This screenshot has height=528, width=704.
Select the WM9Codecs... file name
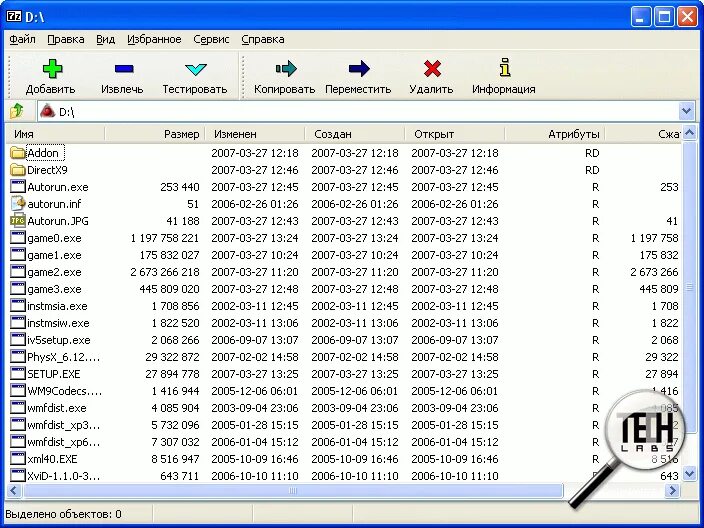[64, 391]
